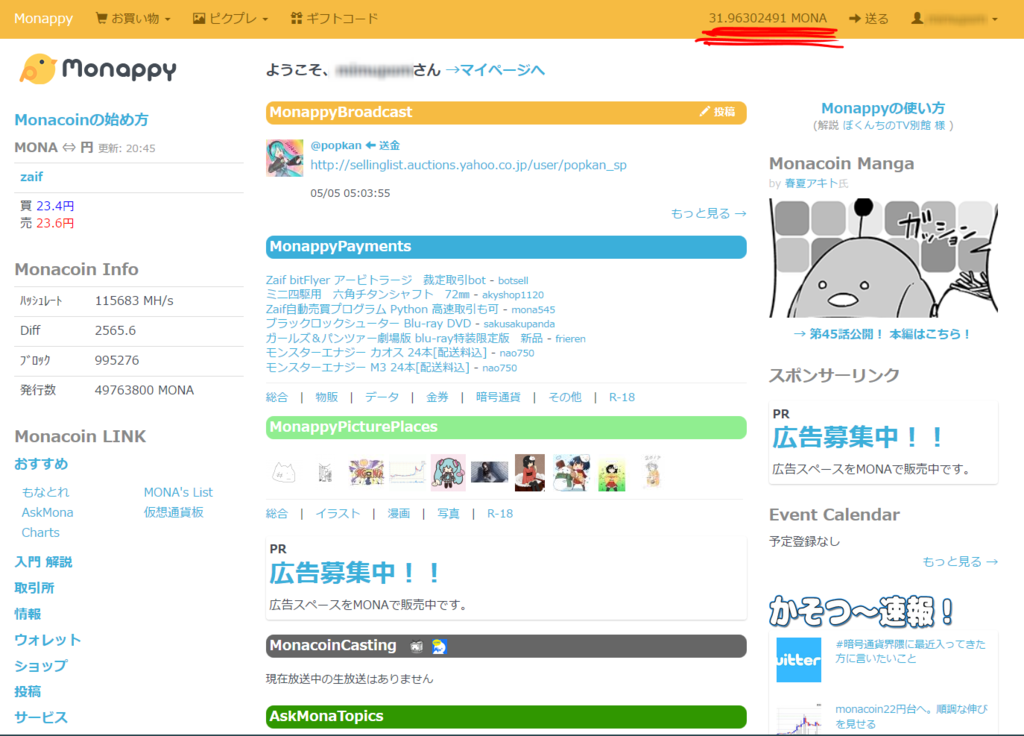
Task: Go to マイページへ link
Action: click(495, 70)
